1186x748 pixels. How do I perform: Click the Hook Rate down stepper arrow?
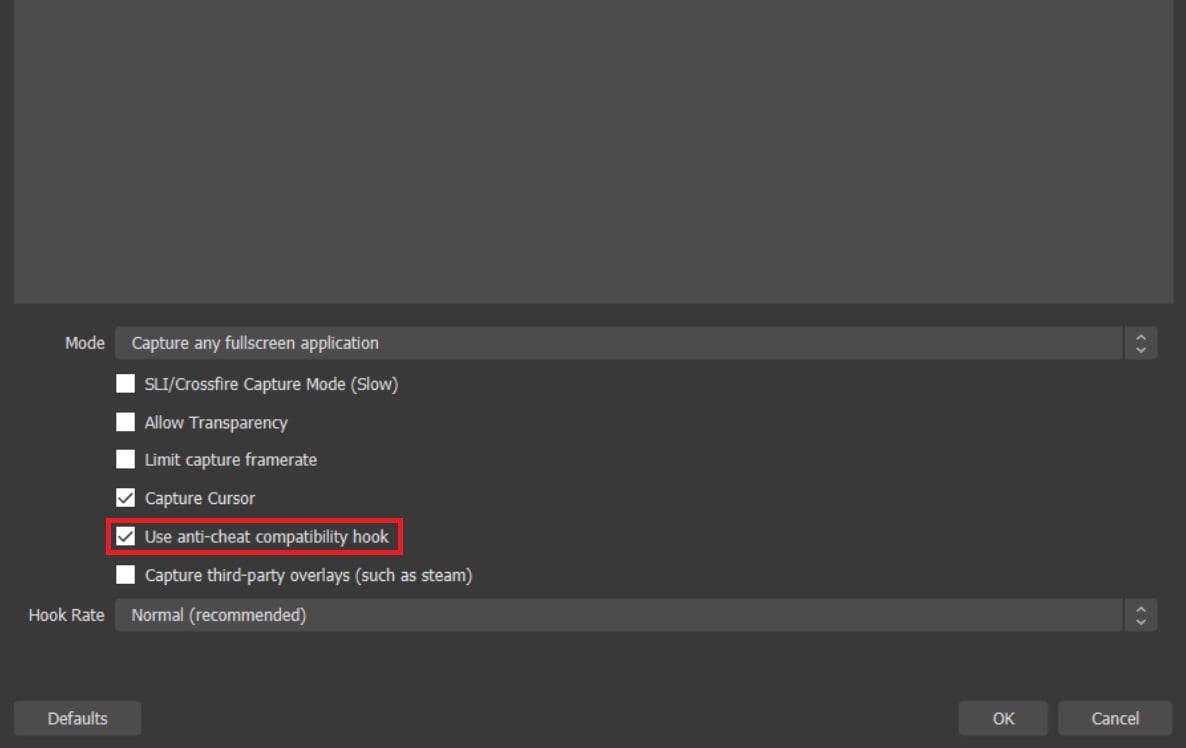(1139, 620)
